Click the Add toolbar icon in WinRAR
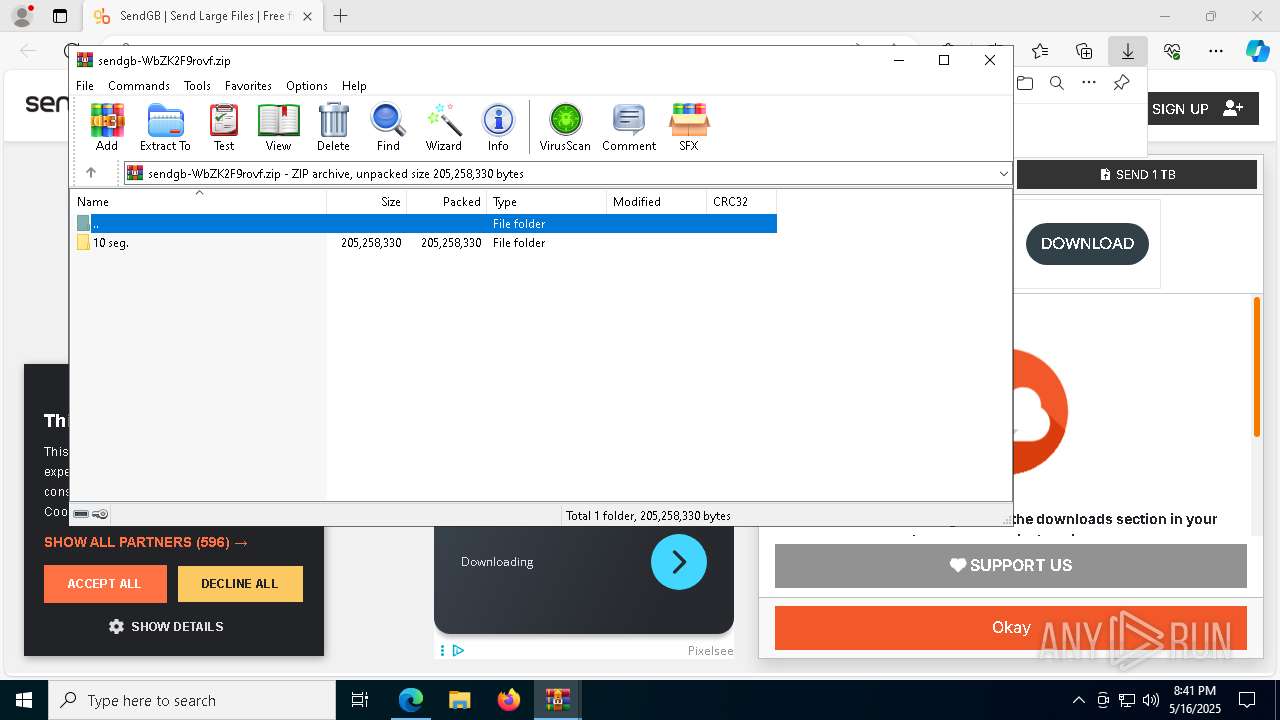 pos(107,127)
